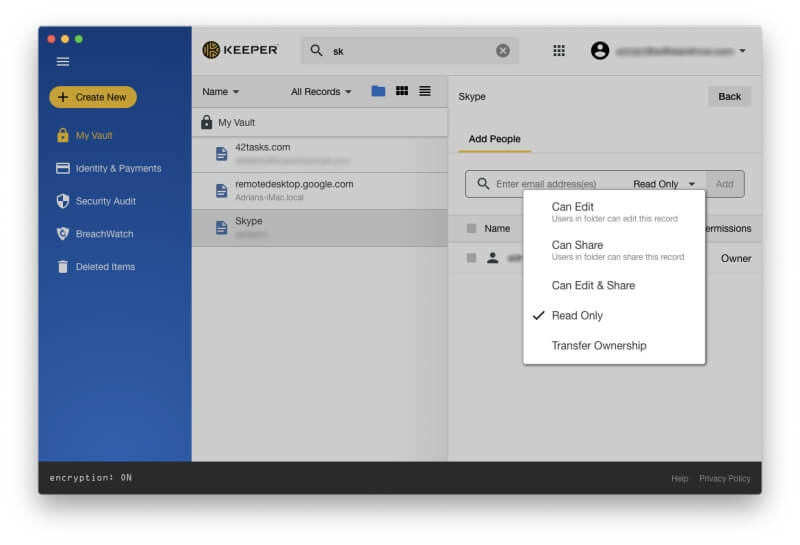Choose Can Edit & Share option
Image resolution: width=800 pixels, height=545 pixels.
(614, 285)
